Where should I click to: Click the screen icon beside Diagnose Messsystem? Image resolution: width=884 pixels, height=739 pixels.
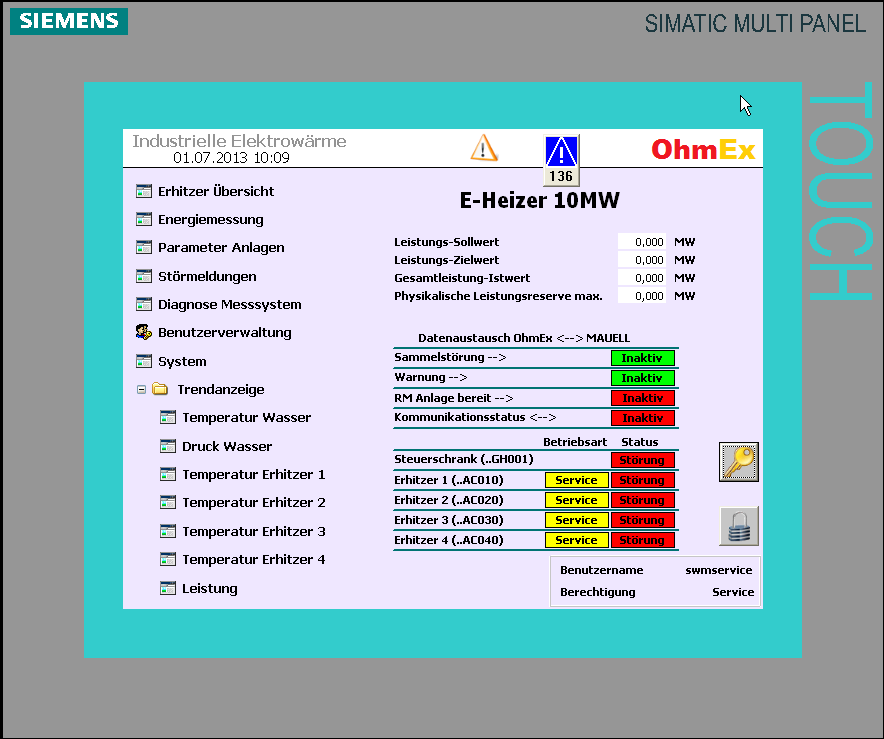point(144,304)
